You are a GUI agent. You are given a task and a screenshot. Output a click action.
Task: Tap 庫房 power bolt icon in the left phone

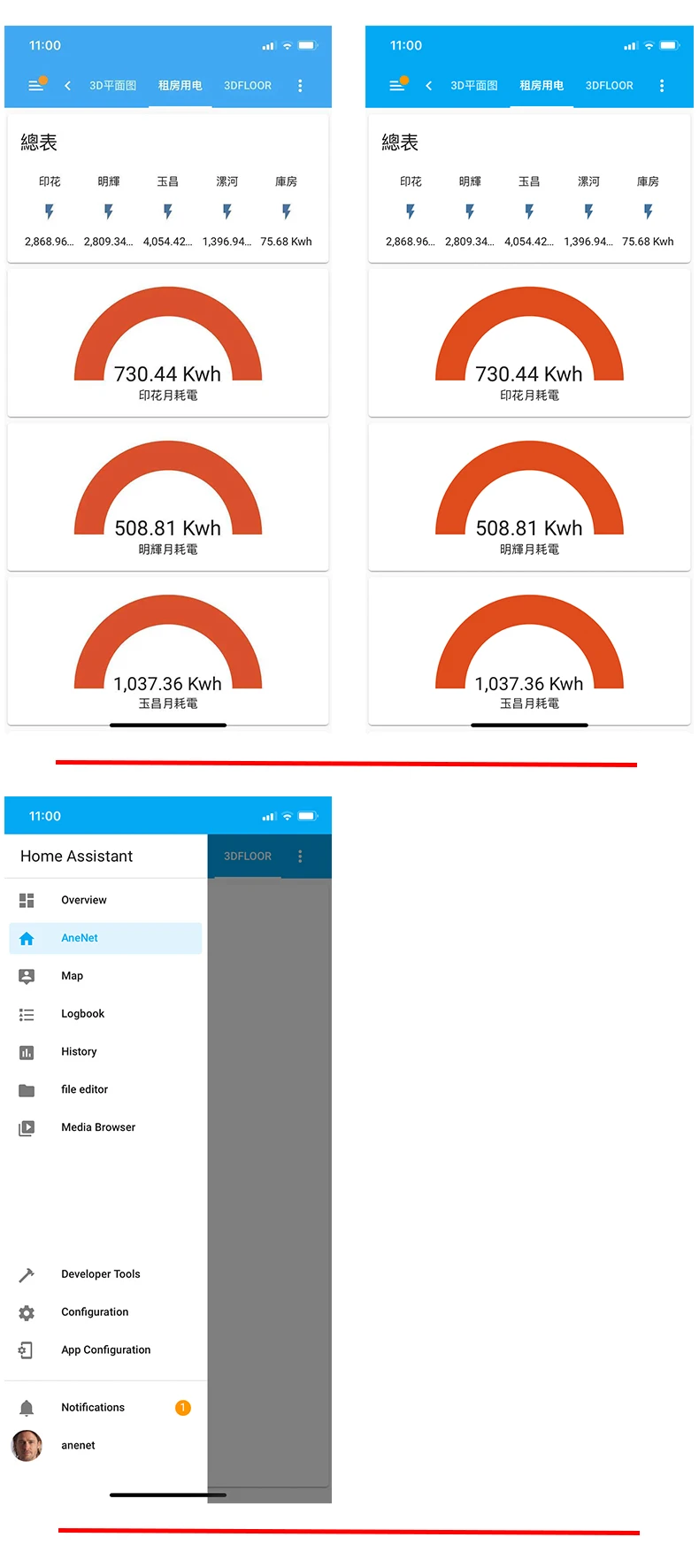tap(287, 211)
